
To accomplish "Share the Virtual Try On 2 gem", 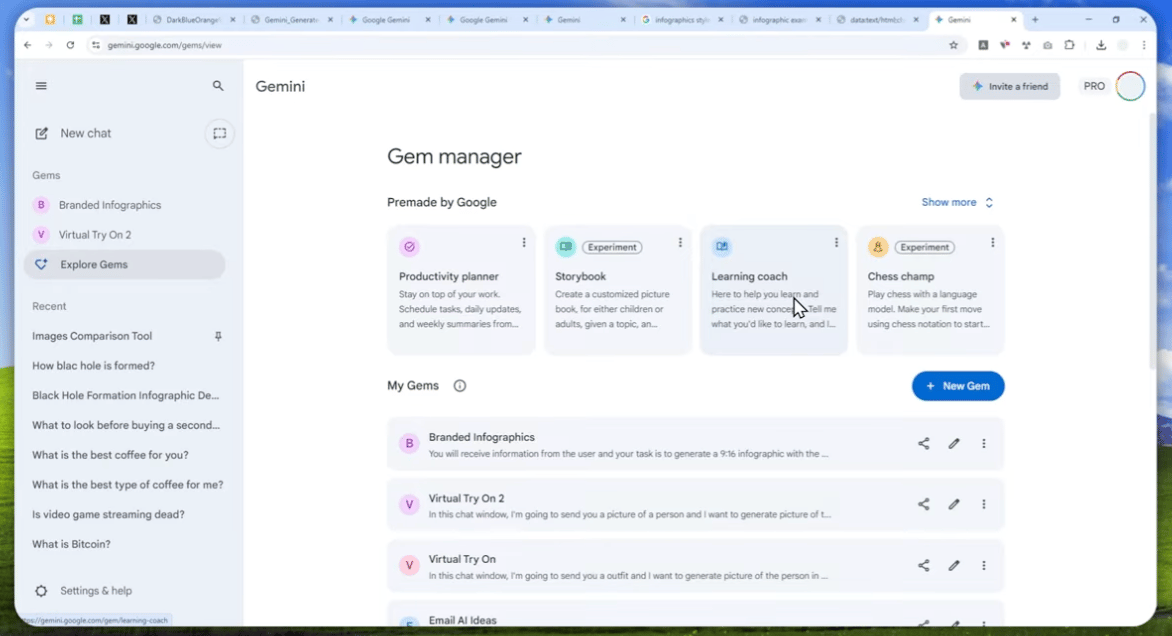I will 924,504.
